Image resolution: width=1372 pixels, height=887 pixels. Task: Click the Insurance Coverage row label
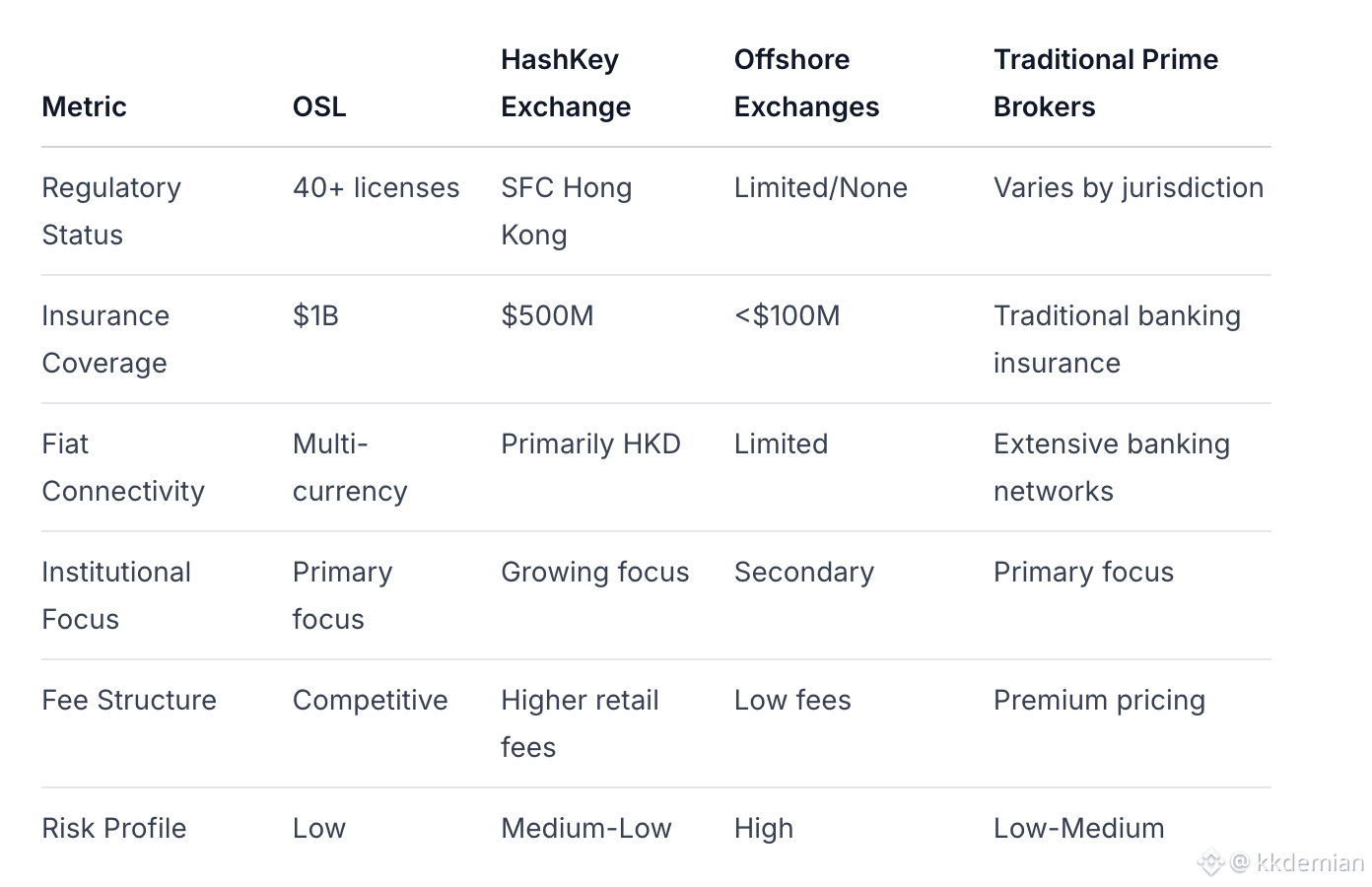point(104,339)
